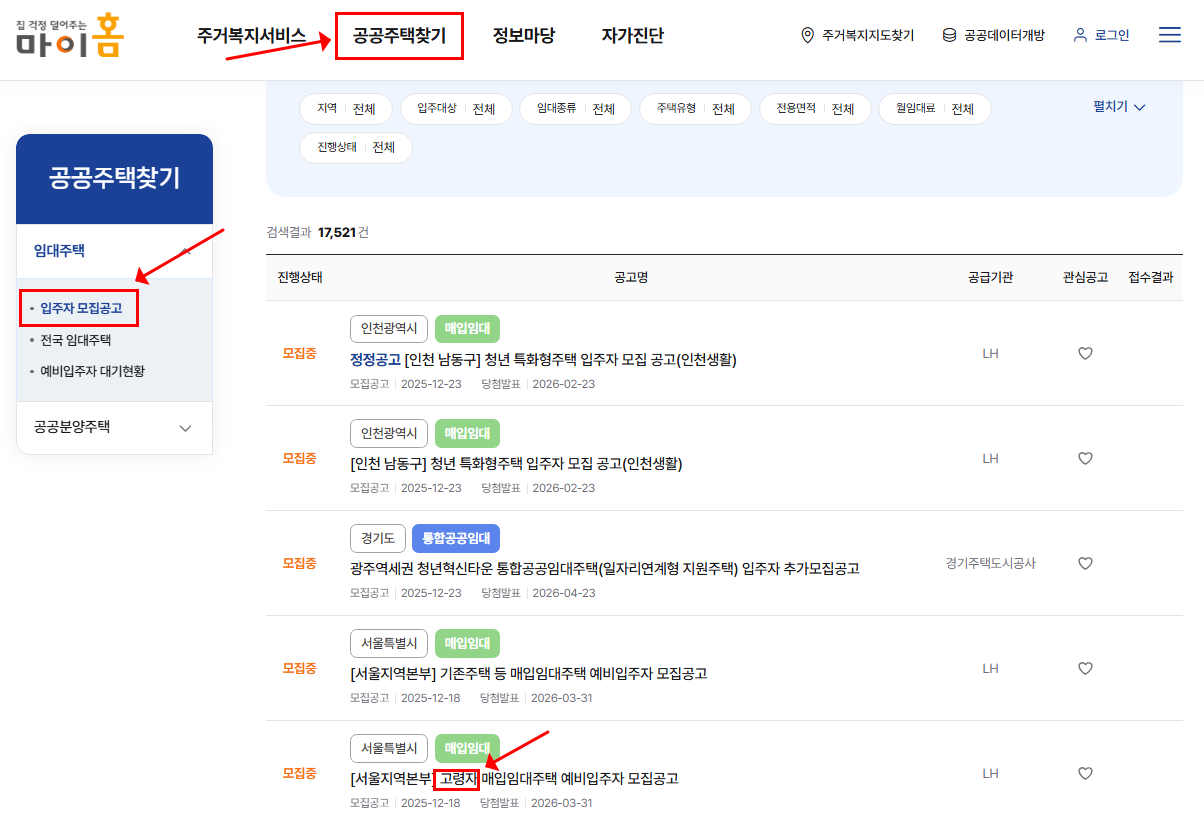1204x821 pixels.
Task: Open the 월임대료 filter
Action: tap(935, 109)
